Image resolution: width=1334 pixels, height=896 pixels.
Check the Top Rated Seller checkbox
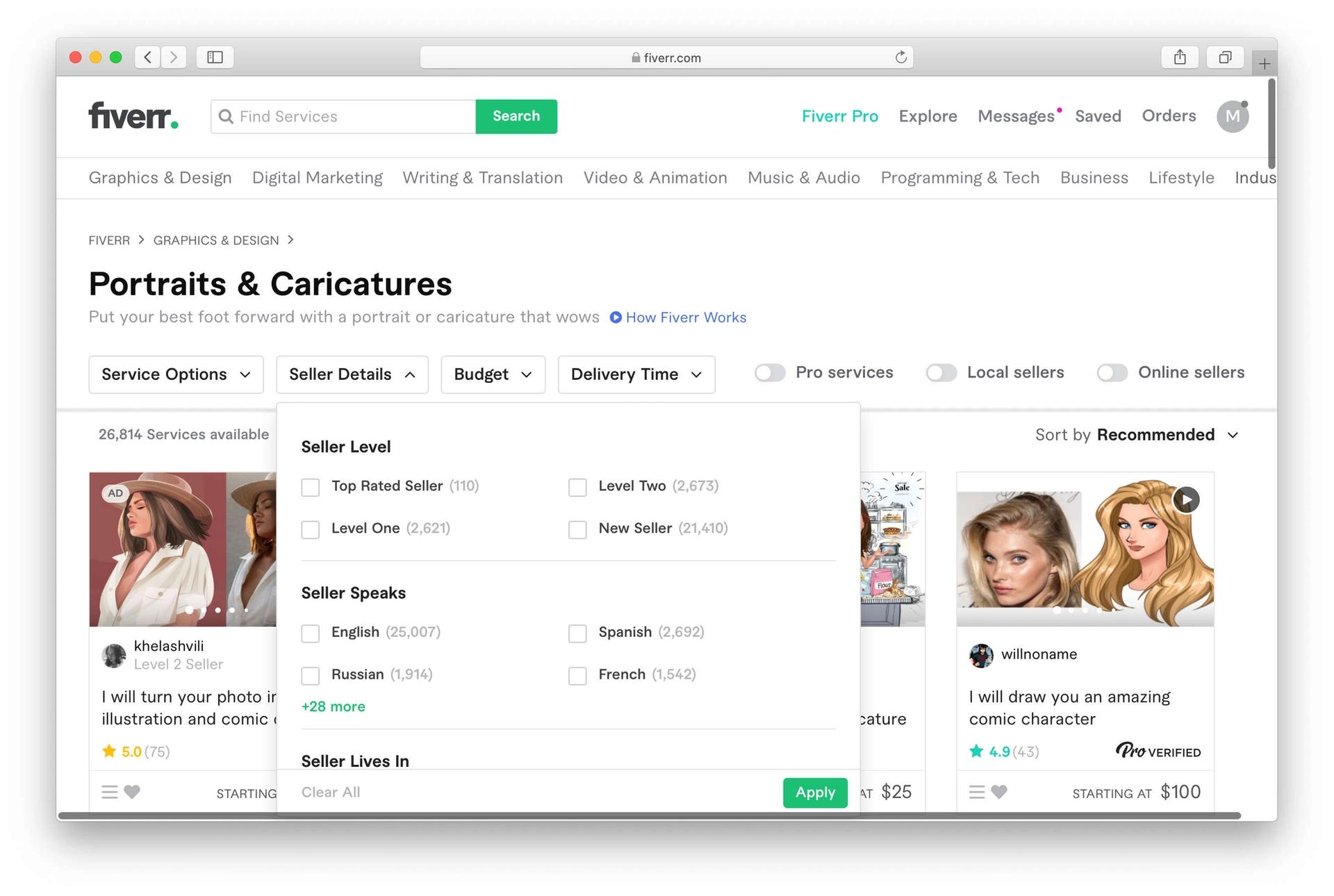(x=311, y=487)
